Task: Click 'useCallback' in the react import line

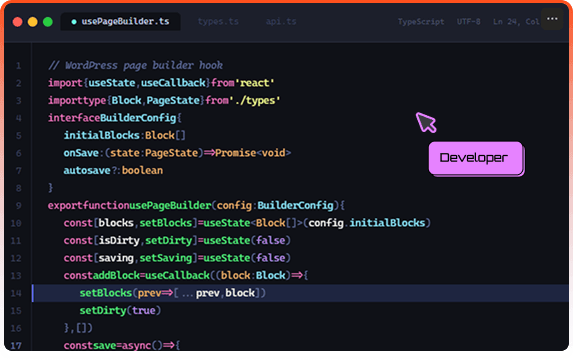Action: point(173,83)
